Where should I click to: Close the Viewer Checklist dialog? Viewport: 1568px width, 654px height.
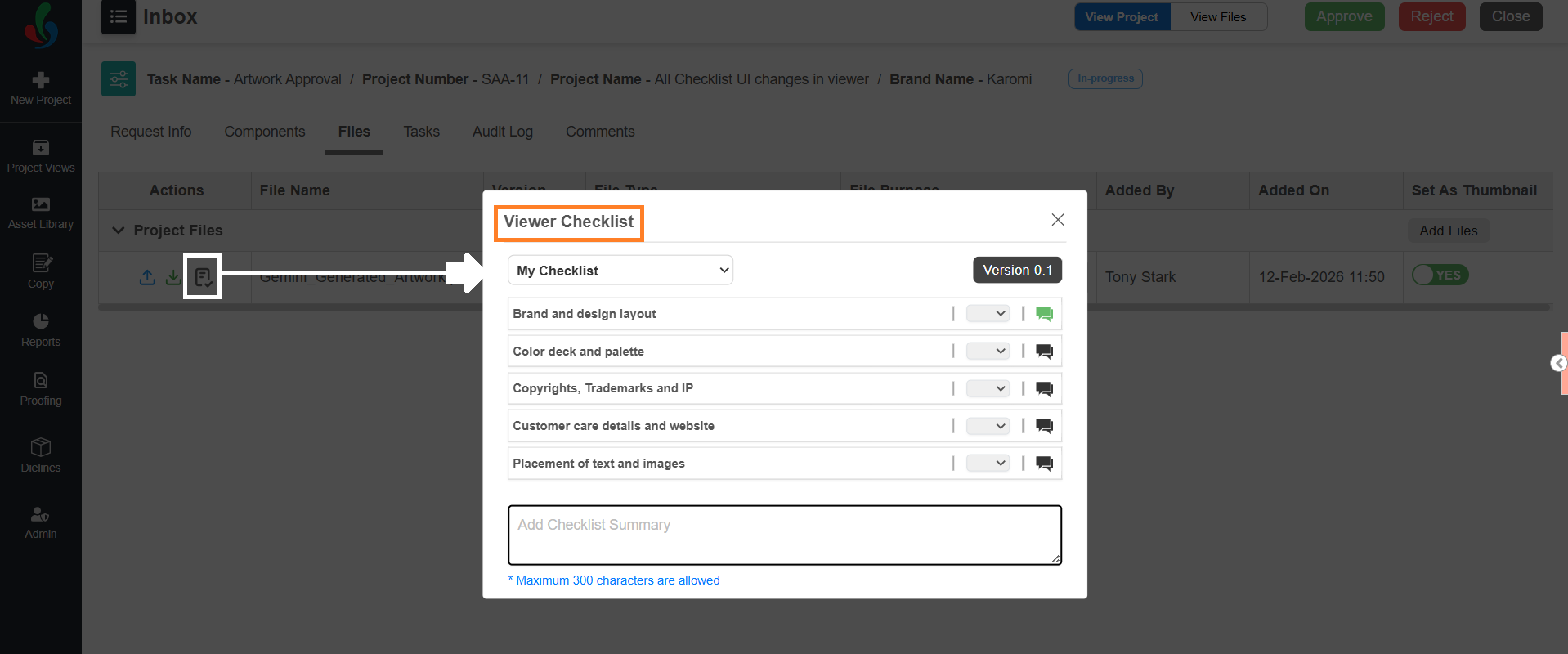click(x=1057, y=220)
